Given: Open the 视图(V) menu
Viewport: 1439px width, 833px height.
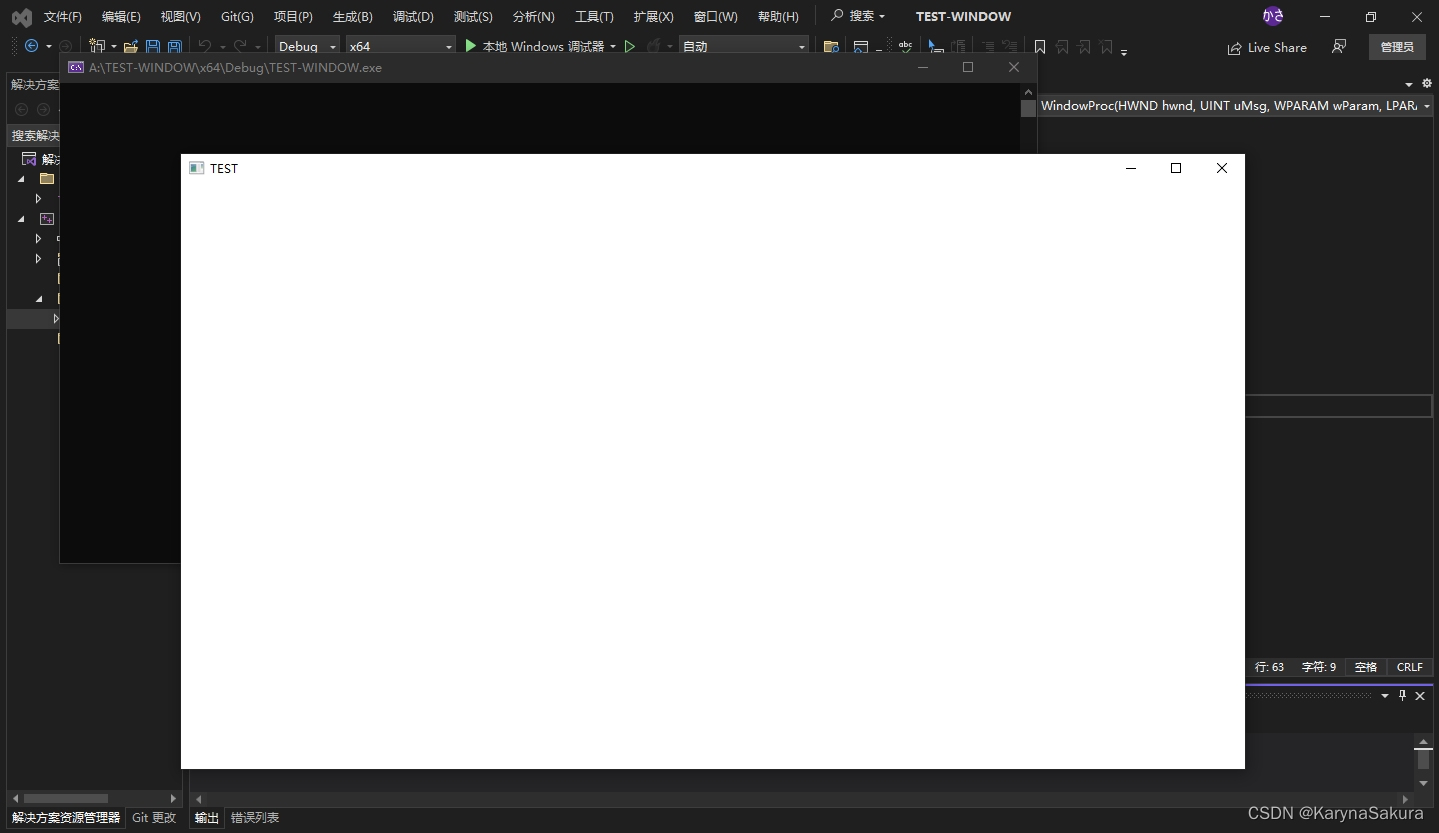Looking at the screenshot, I should coord(180,16).
